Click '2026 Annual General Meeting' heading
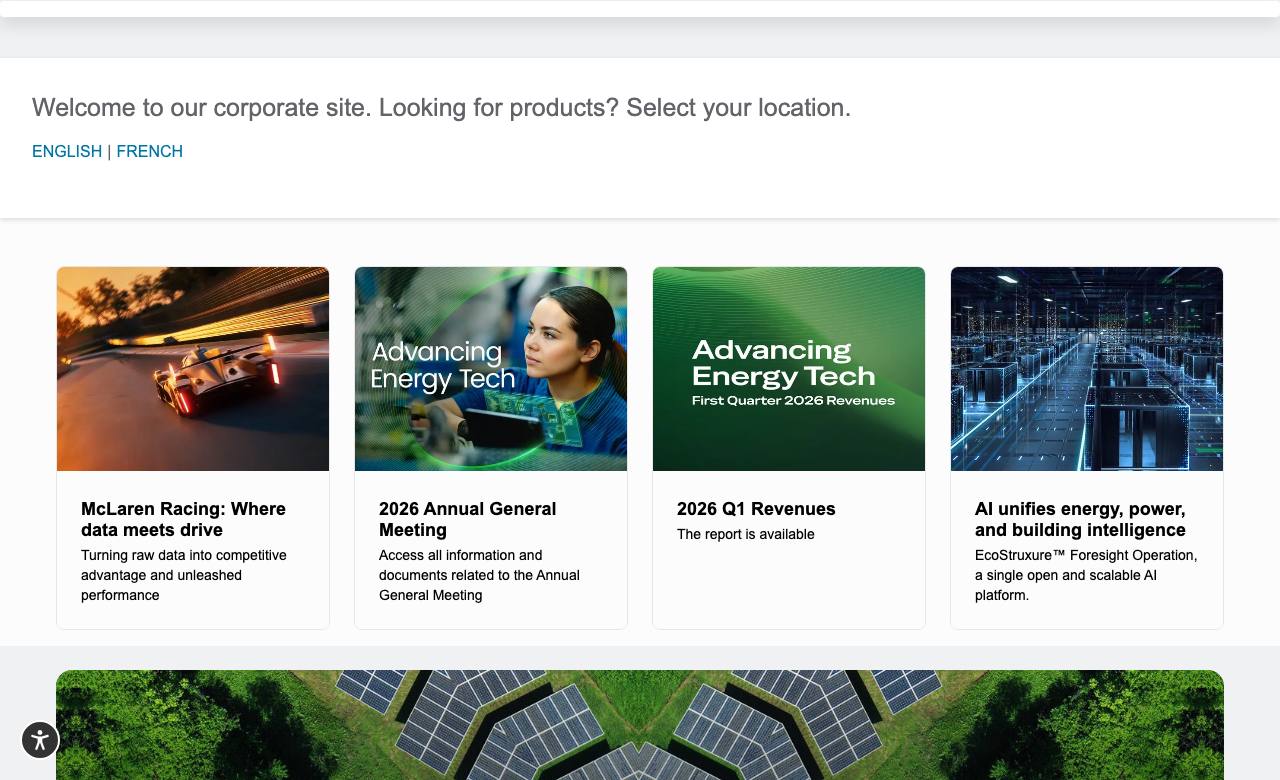 coord(467,519)
